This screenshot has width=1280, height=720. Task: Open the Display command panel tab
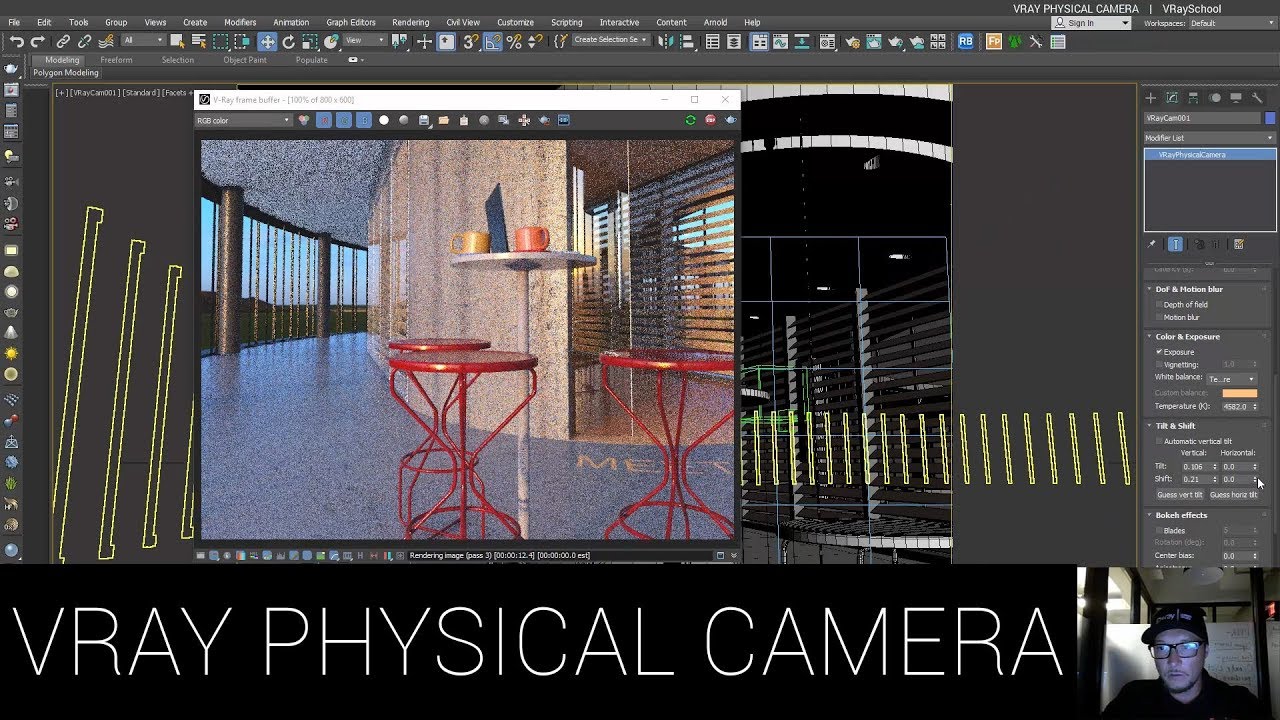pos(1236,98)
